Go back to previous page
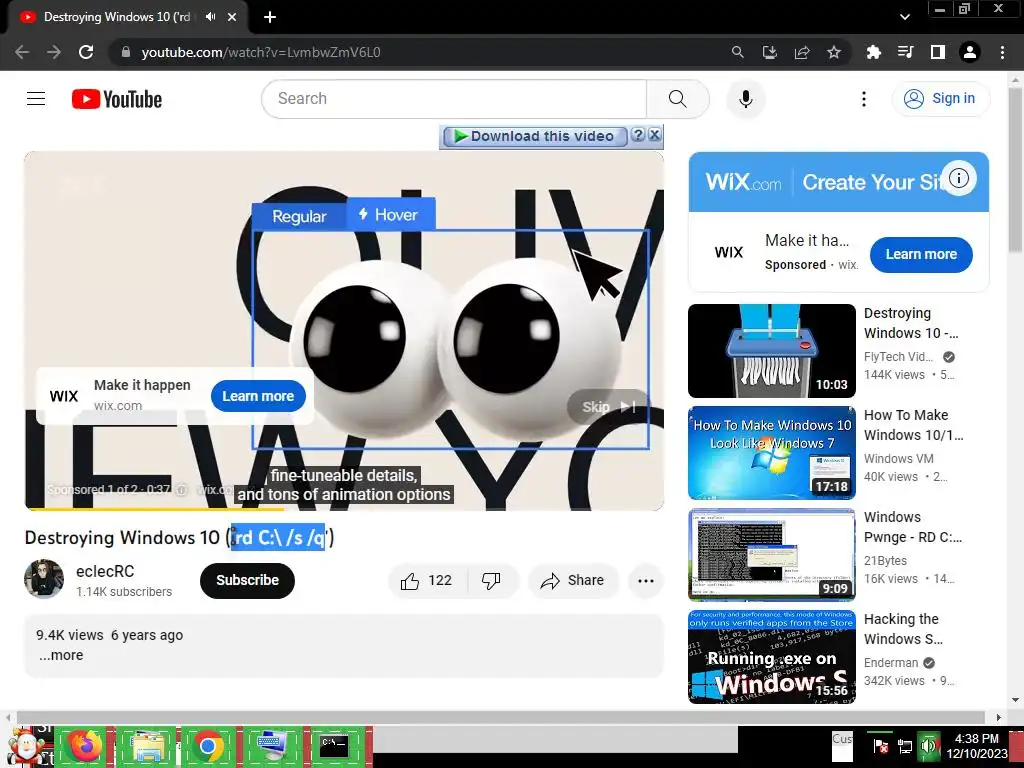This screenshot has height=768, width=1024. tap(22, 52)
